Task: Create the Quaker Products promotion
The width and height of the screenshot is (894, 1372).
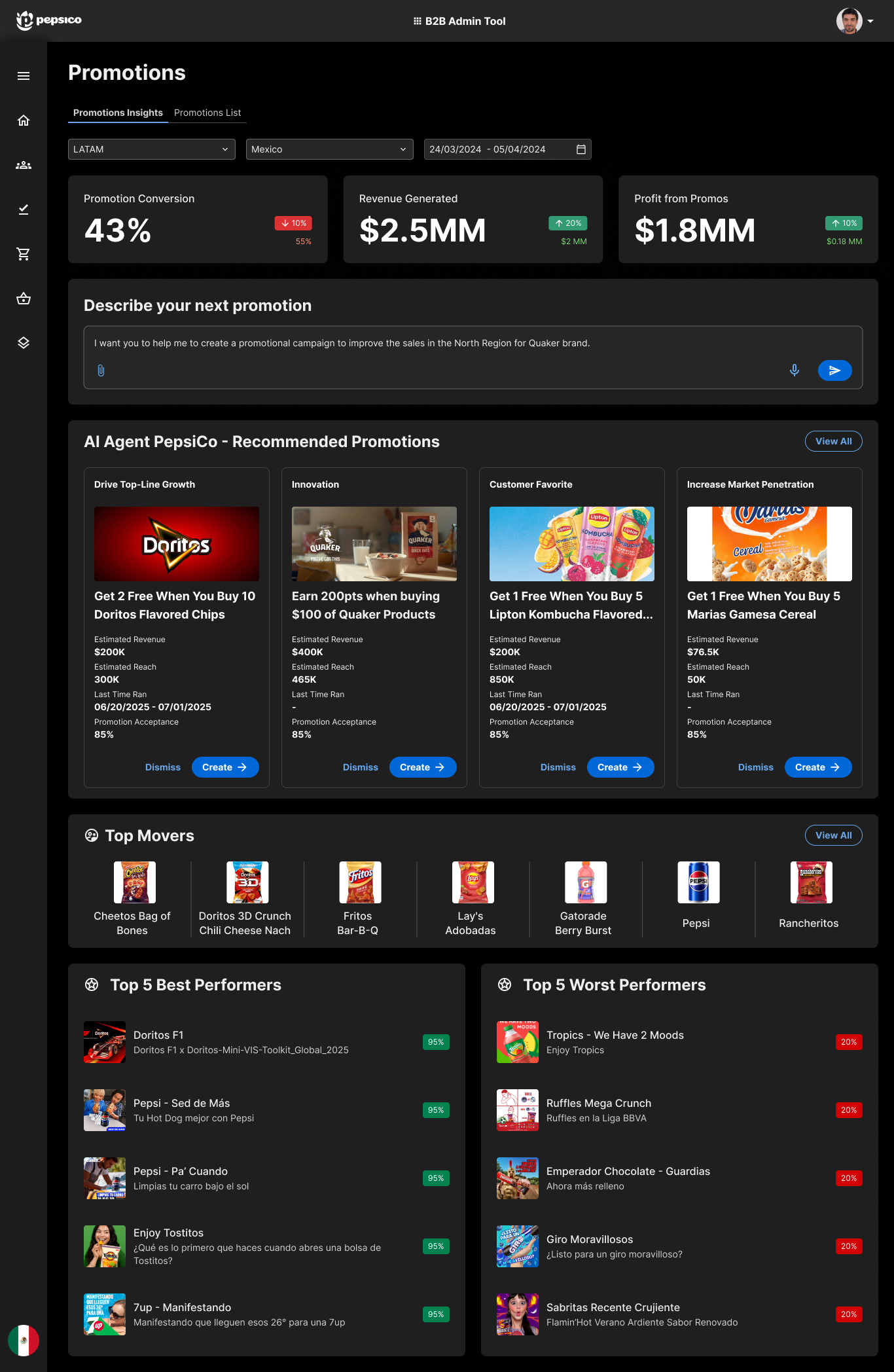Action: tap(423, 767)
